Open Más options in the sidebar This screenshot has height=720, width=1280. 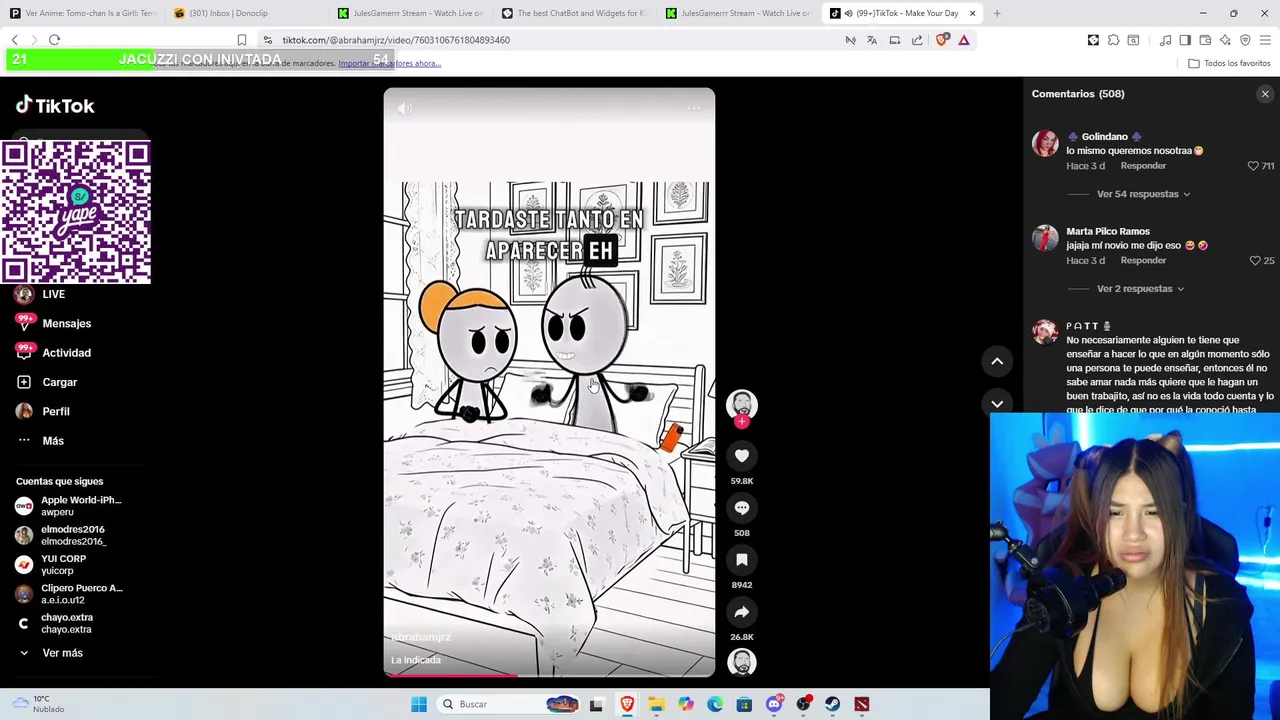[x=52, y=441]
